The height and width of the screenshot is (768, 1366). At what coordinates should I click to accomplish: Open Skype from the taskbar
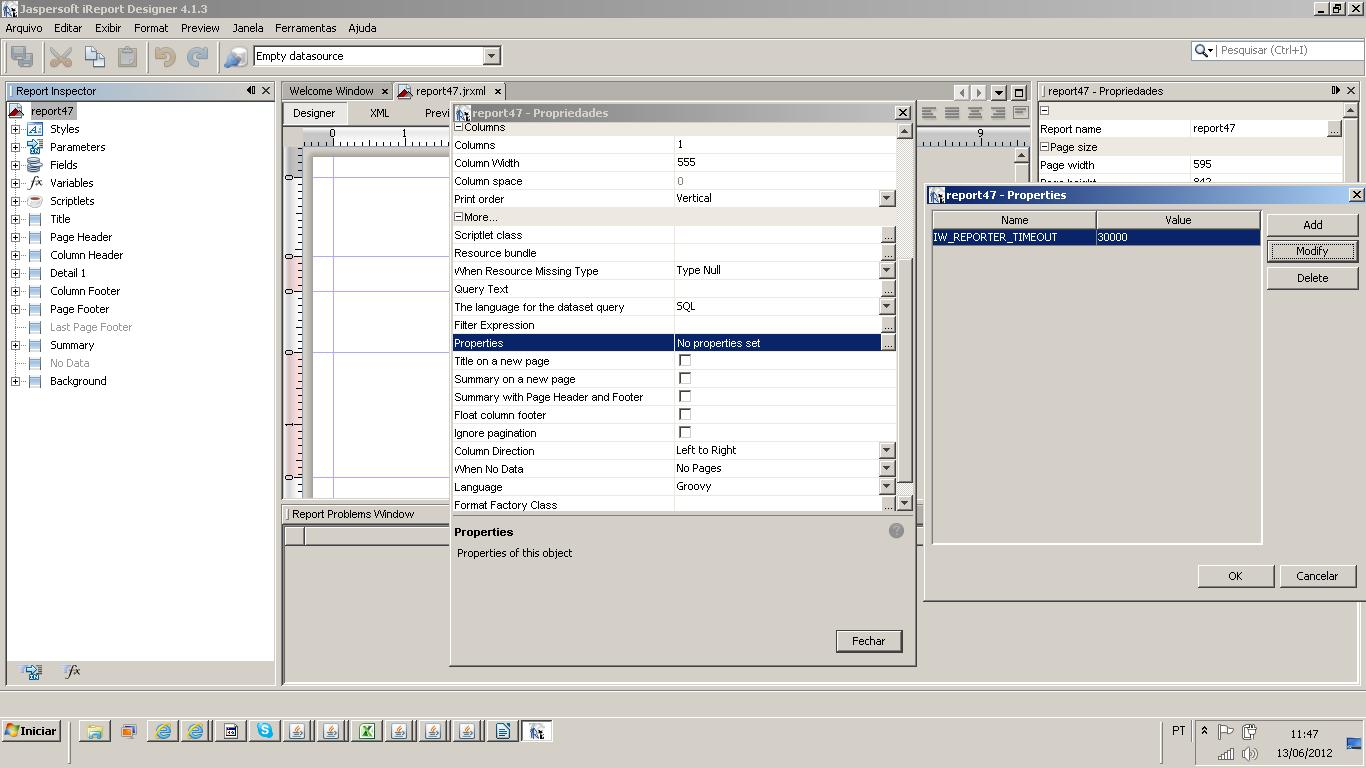[x=264, y=731]
